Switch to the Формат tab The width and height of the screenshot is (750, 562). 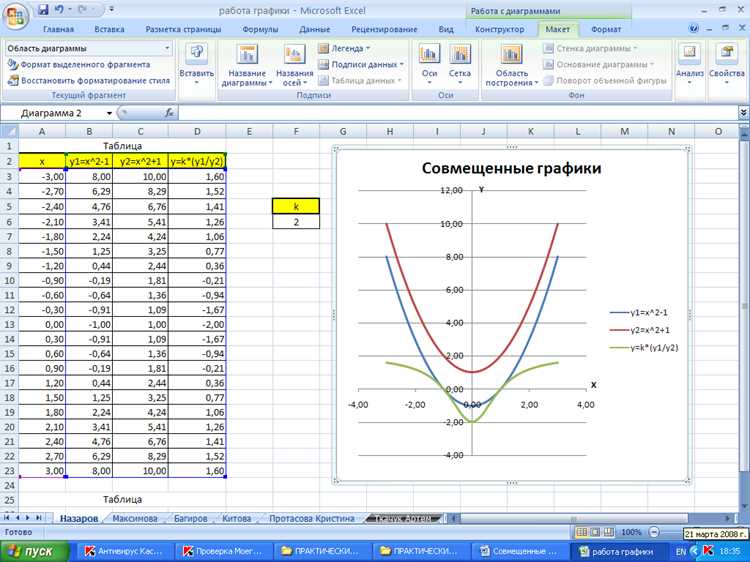[606, 29]
